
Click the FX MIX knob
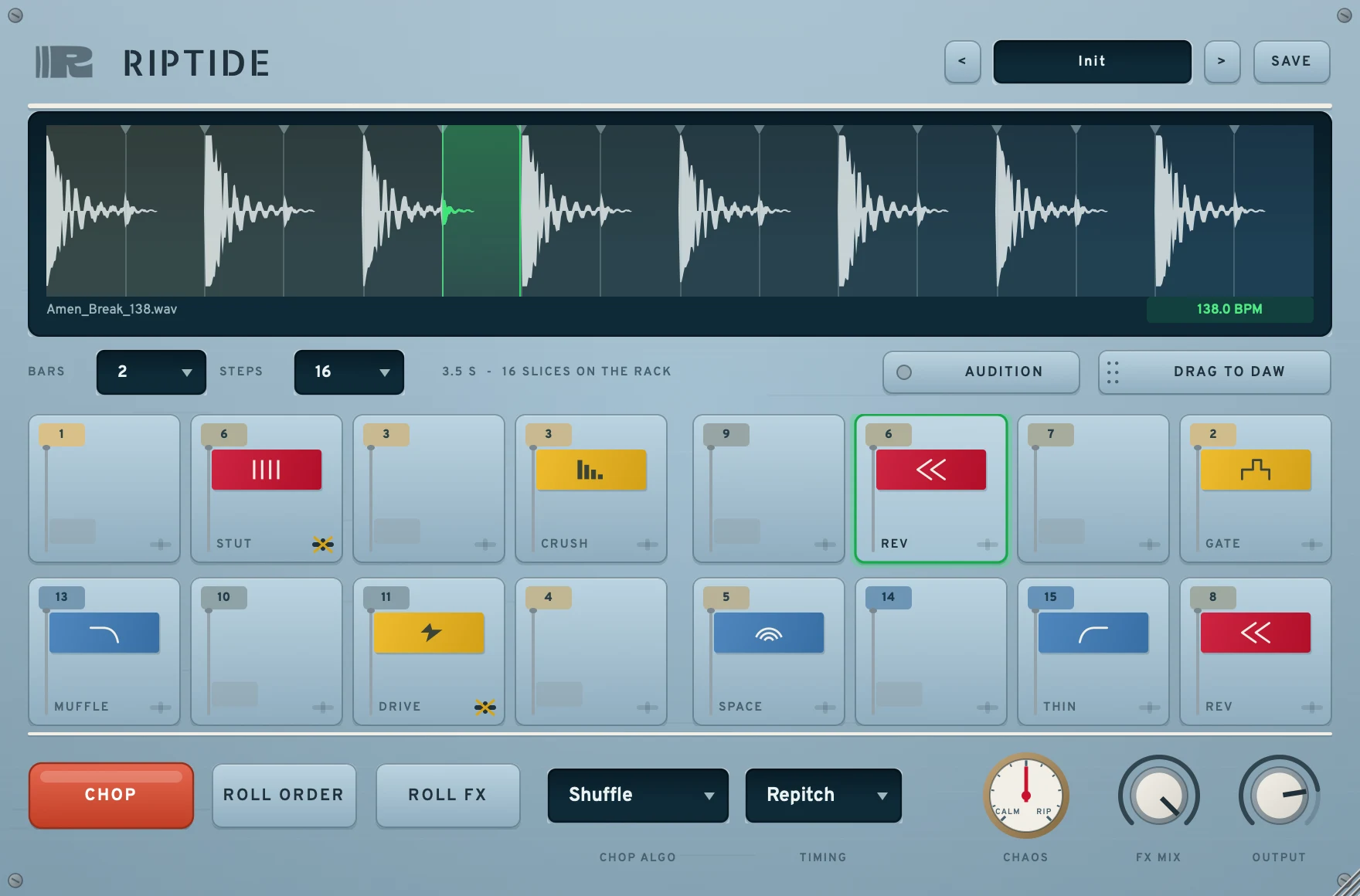pyautogui.click(x=1158, y=796)
